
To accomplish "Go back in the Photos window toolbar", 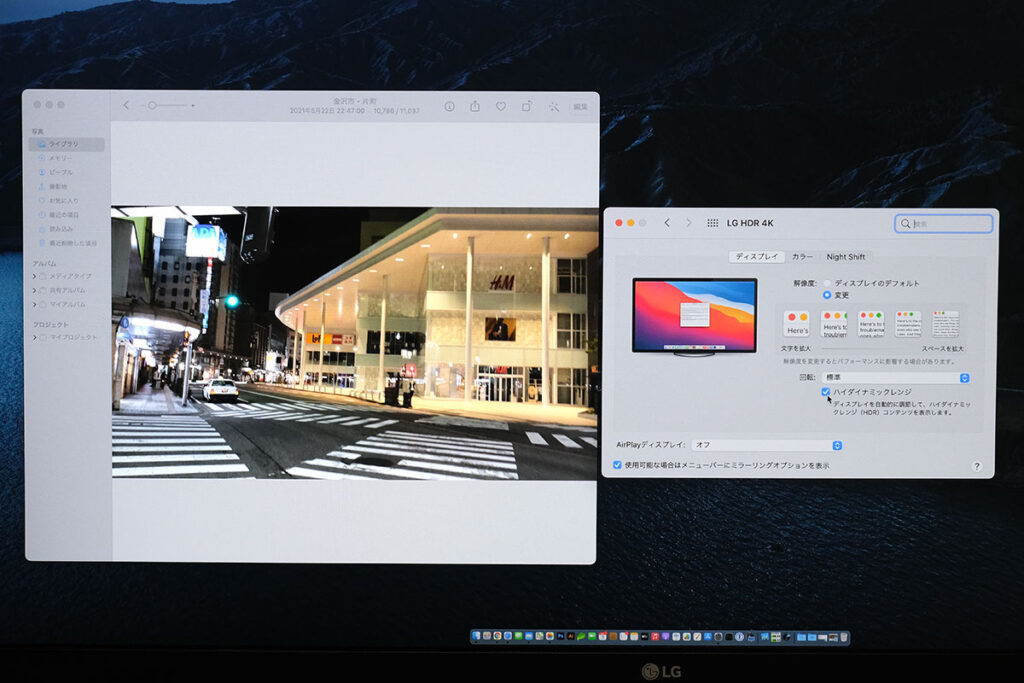I will (126, 104).
